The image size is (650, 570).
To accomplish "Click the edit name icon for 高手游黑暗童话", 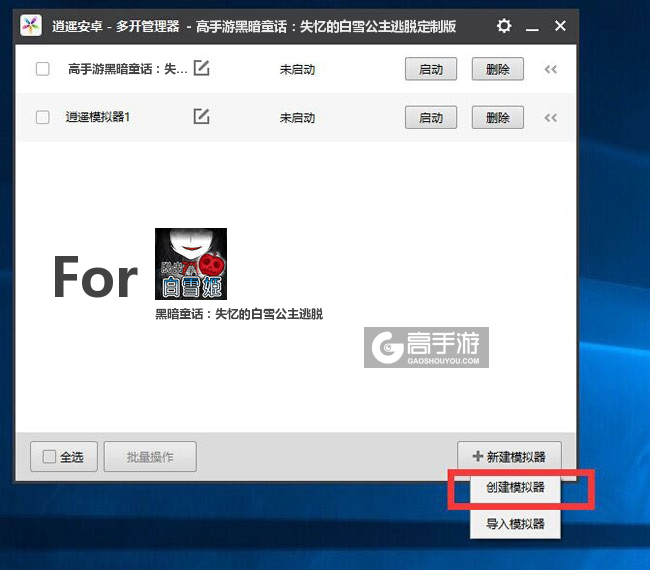I will click(201, 69).
